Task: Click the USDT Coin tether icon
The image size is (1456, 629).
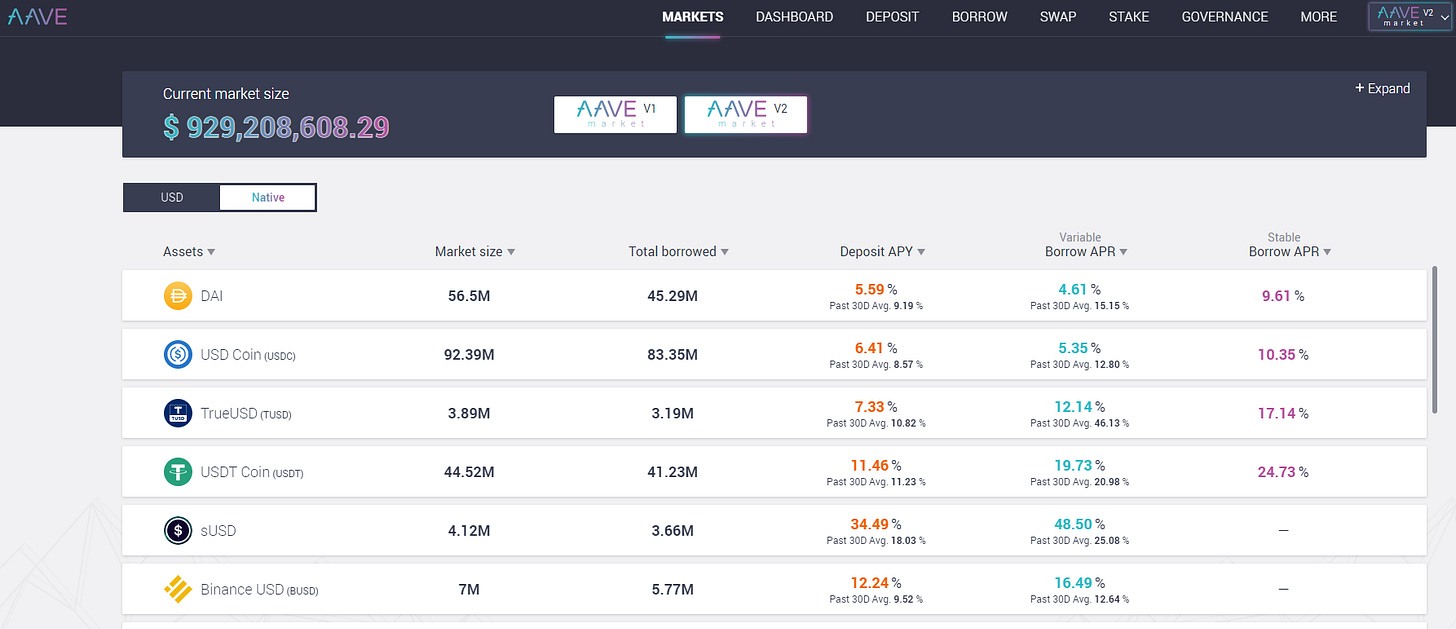Action: pos(177,472)
